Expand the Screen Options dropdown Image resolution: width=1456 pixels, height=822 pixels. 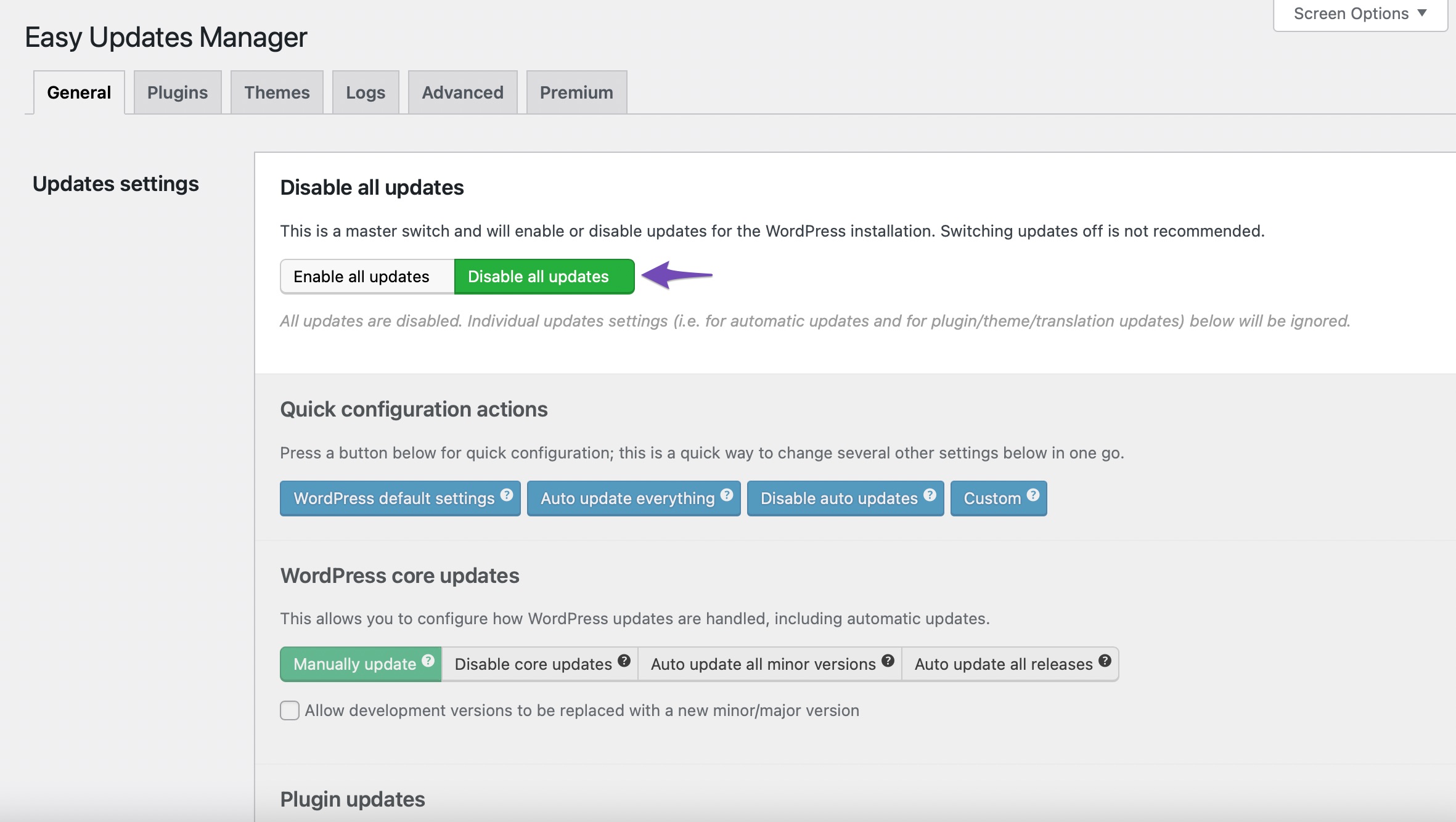[x=1360, y=14]
